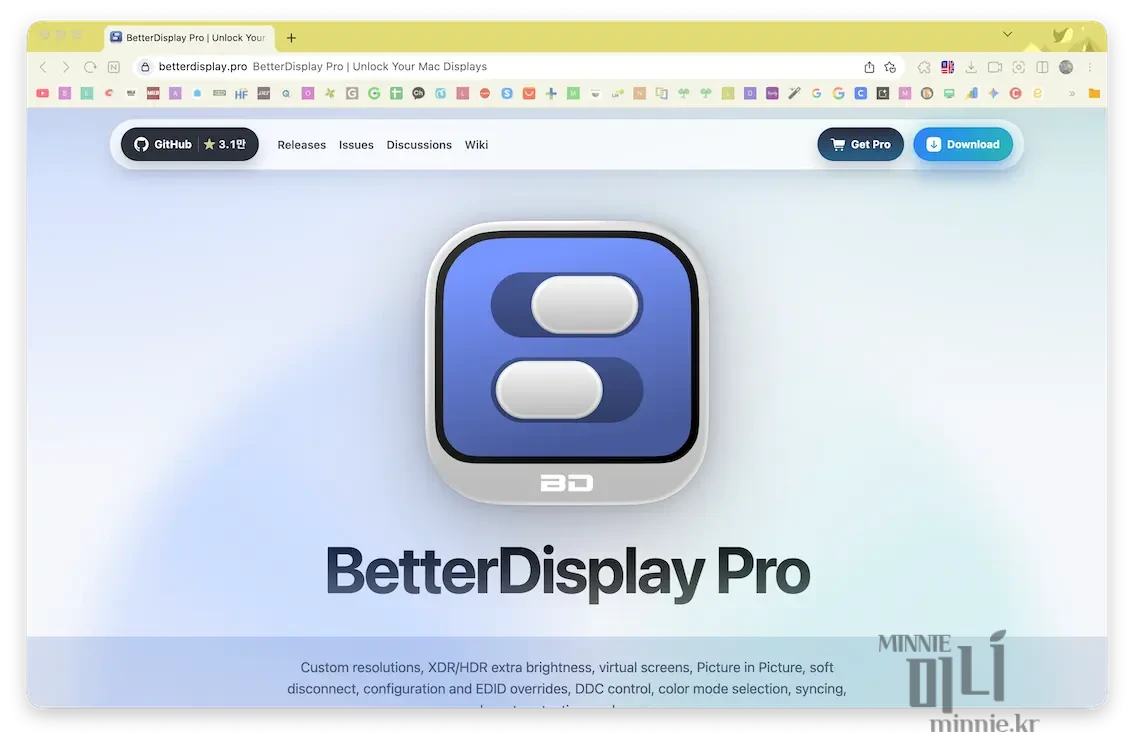1134x741 pixels.
Task: Open the magic wand bookmark
Action: coord(794,93)
